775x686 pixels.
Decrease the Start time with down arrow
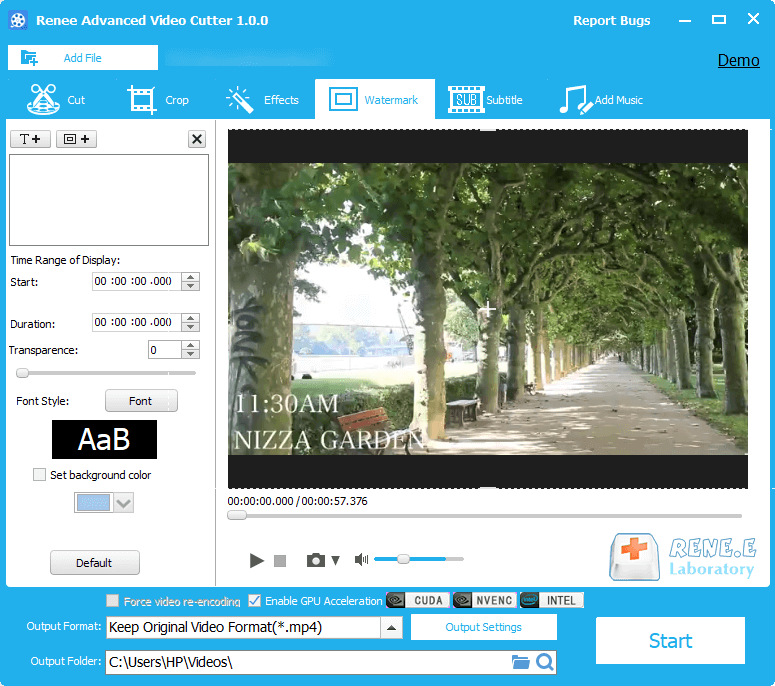click(190, 286)
